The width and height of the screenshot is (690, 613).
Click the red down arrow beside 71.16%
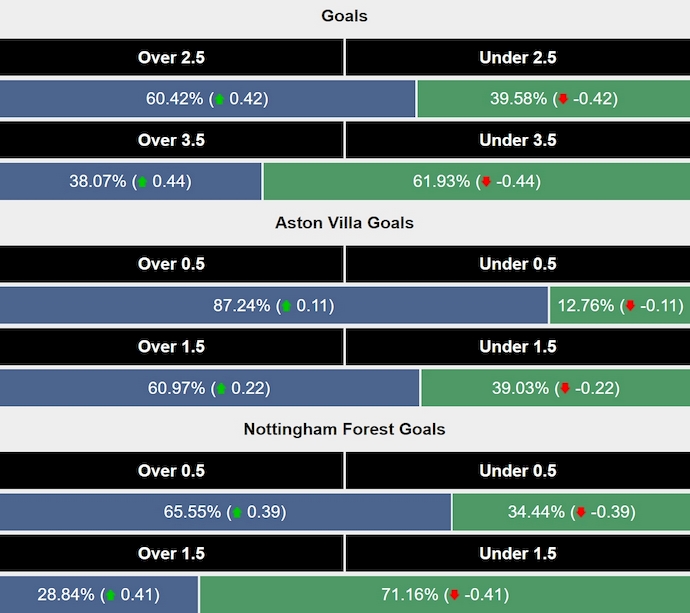(452, 595)
